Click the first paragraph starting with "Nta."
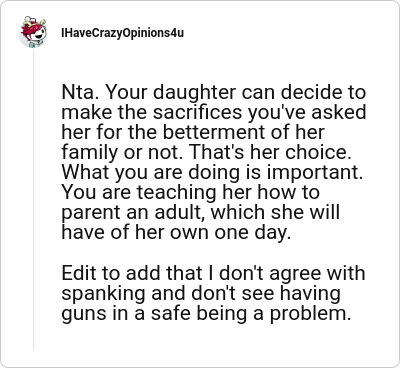400x368 pixels. coord(214,163)
